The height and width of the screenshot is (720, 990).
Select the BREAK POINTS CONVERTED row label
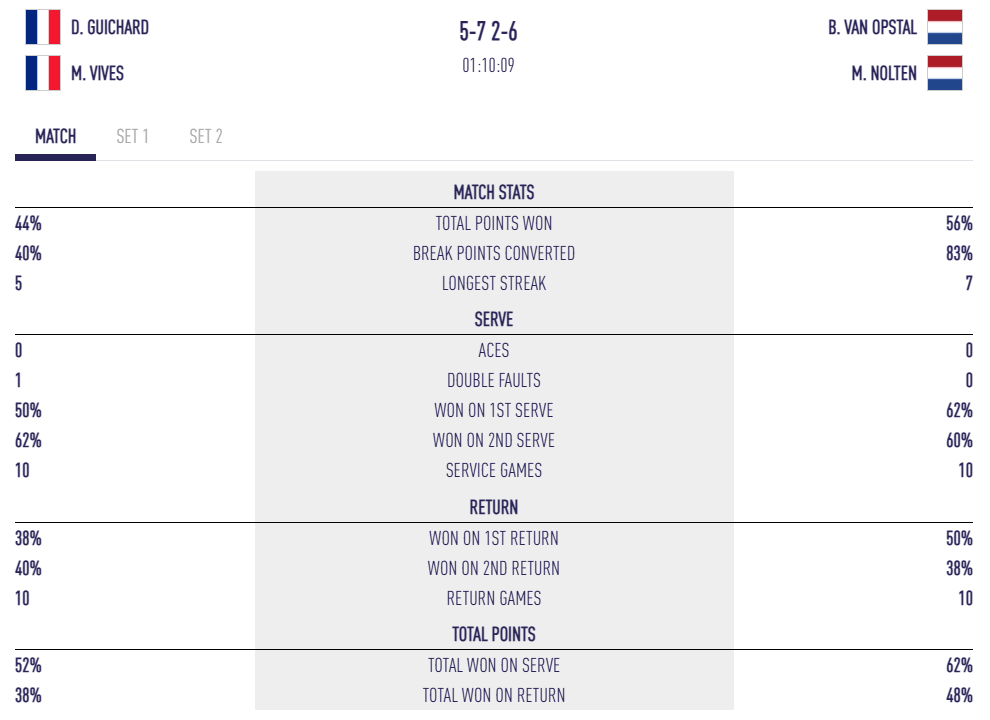(494, 254)
